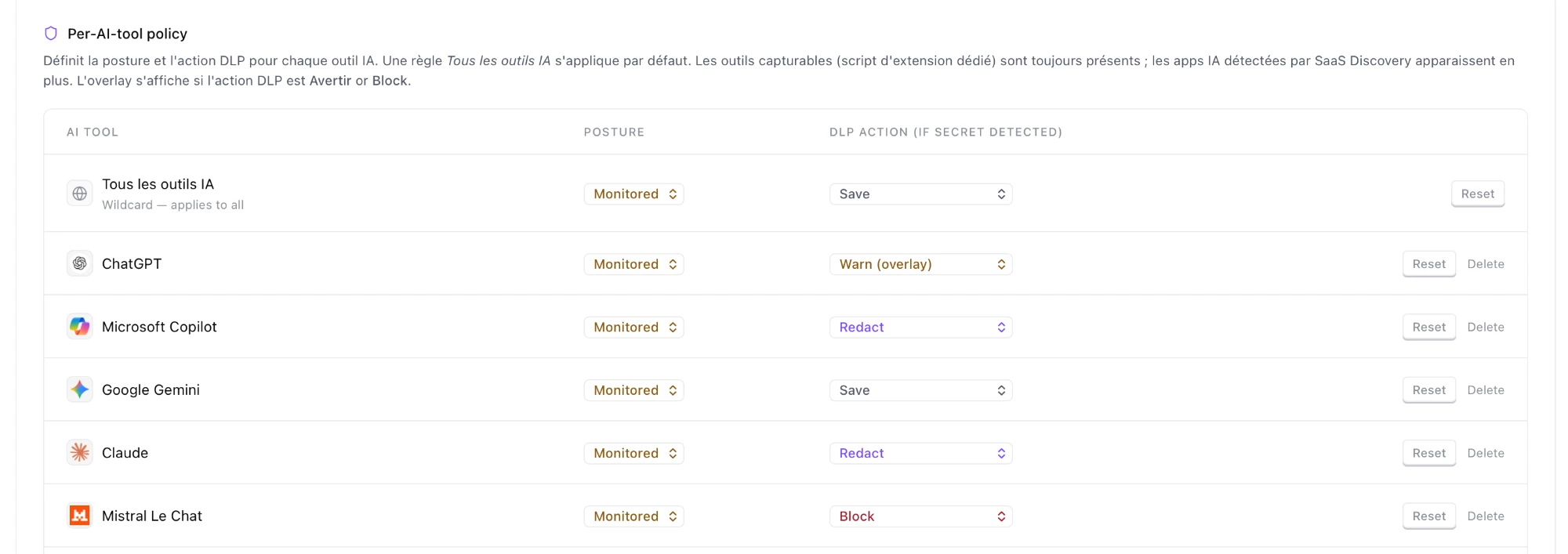Viewport: 1568px width, 554px height.
Task: Open the posture dropdown for Google Gemini
Action: tap(633, 390)
